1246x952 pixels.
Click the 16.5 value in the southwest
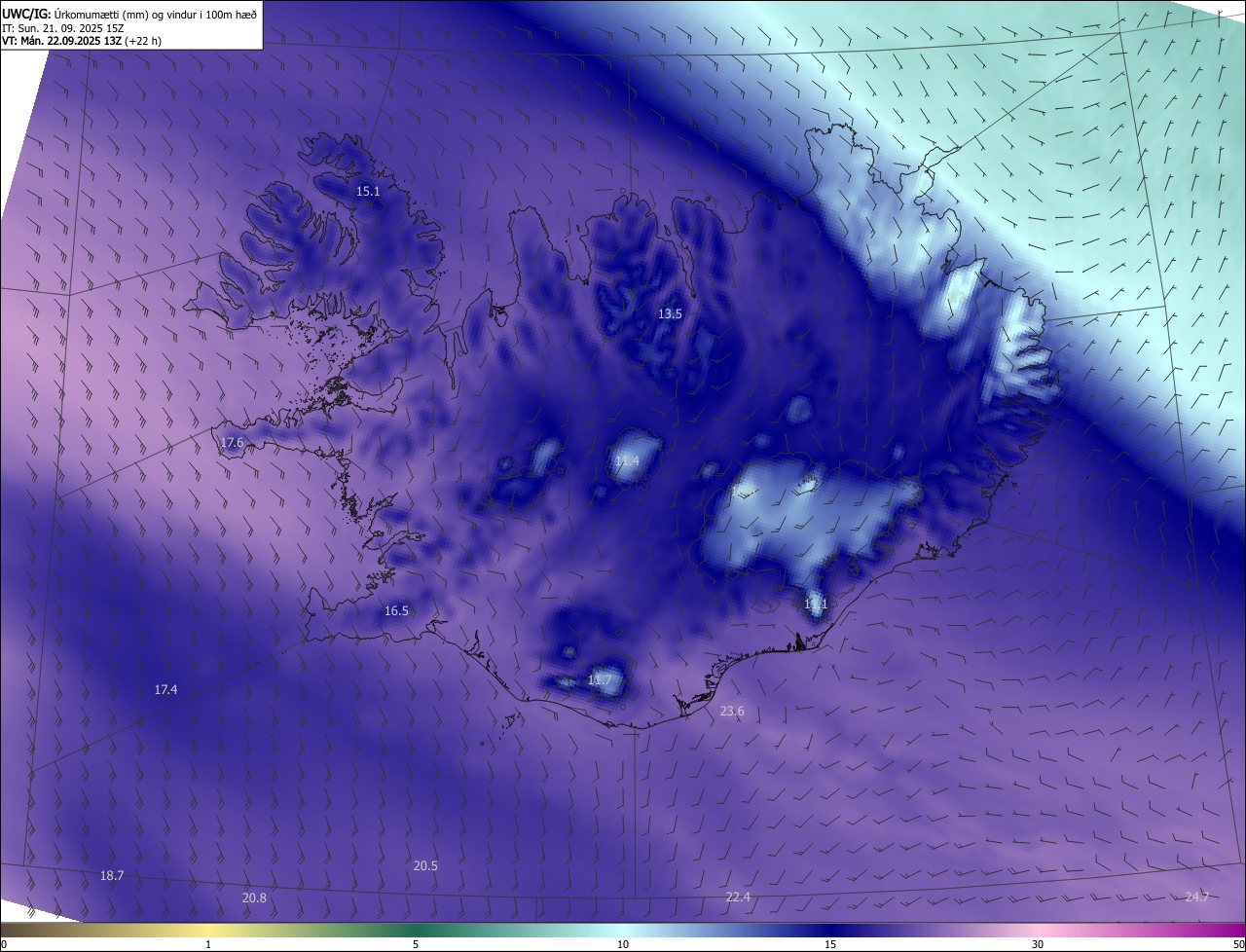pos(396,611)
